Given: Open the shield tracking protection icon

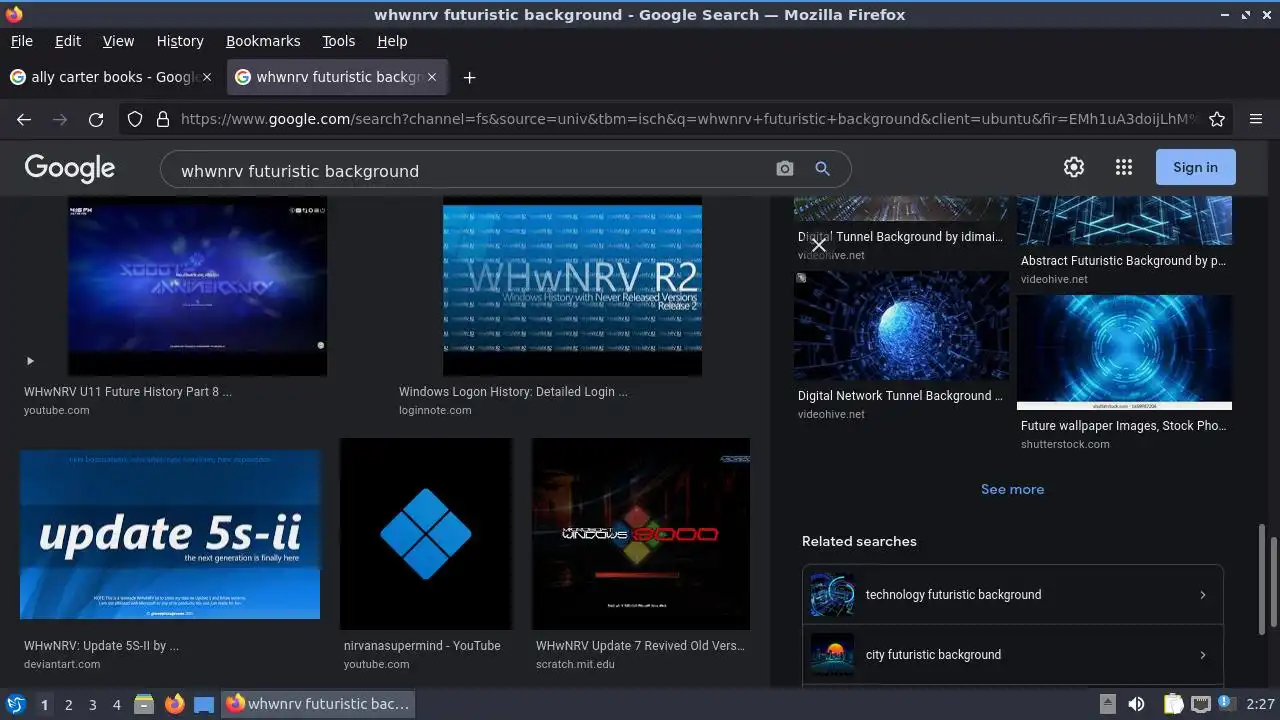Looking at the screenshot, I should point(135,119).
